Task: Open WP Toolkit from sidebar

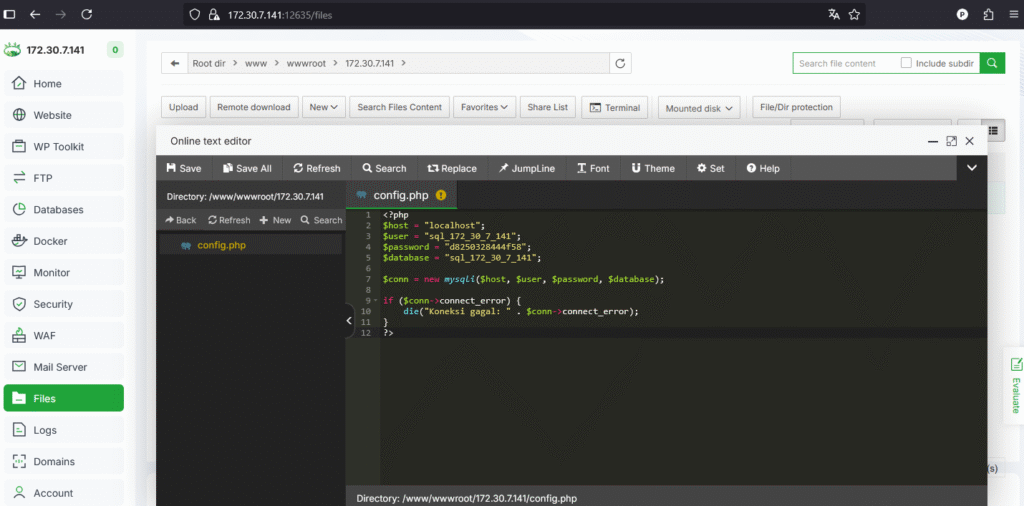Action: point(63,147)
